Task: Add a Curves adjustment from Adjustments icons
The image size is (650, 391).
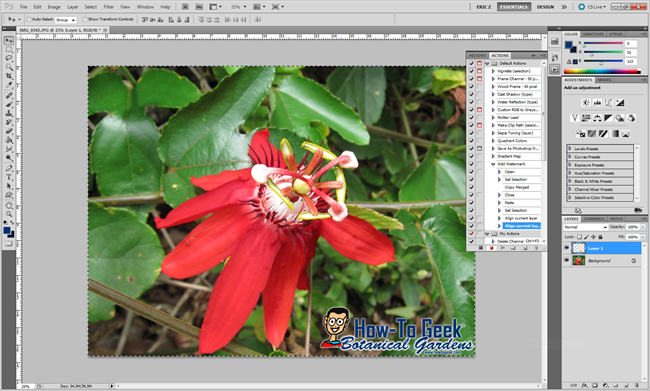Action: click(608, 102)
